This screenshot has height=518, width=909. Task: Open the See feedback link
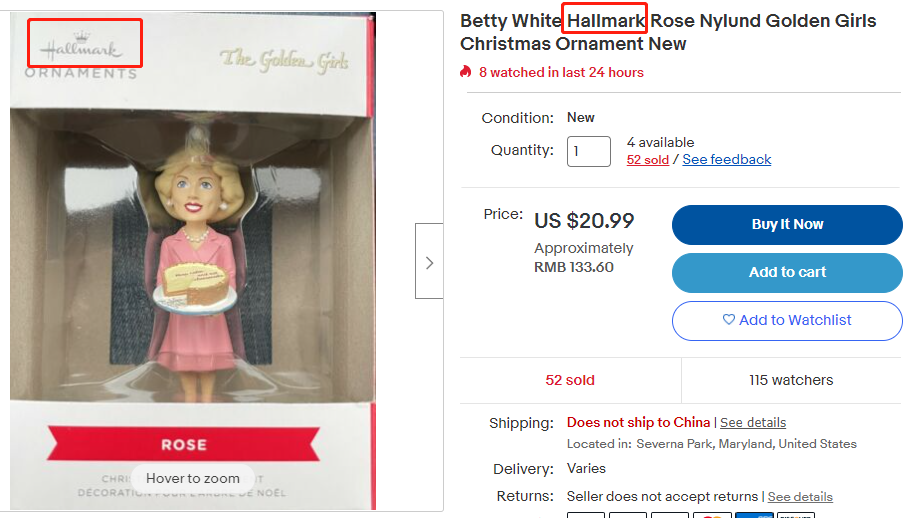[x=726, y=160]
